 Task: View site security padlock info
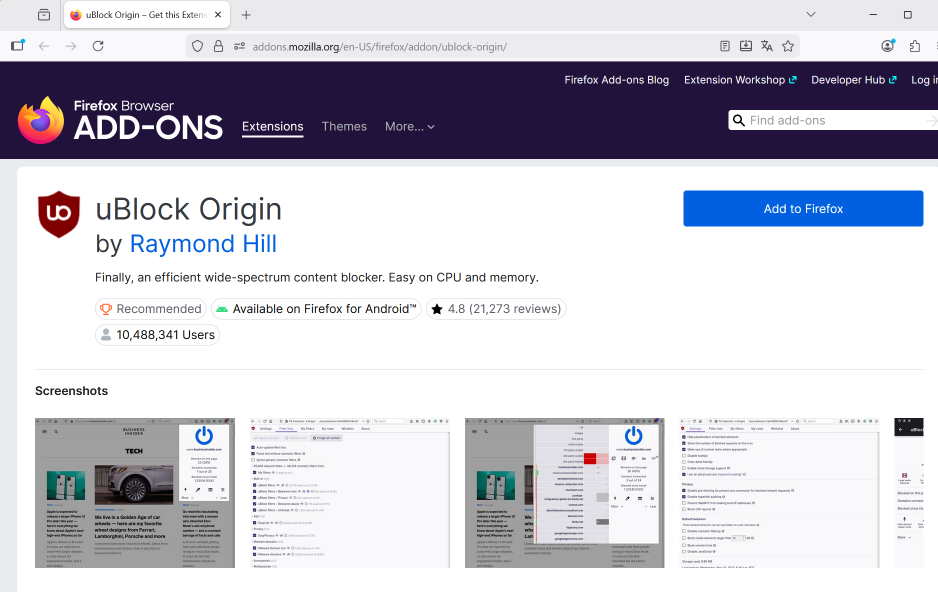[218, 46]
